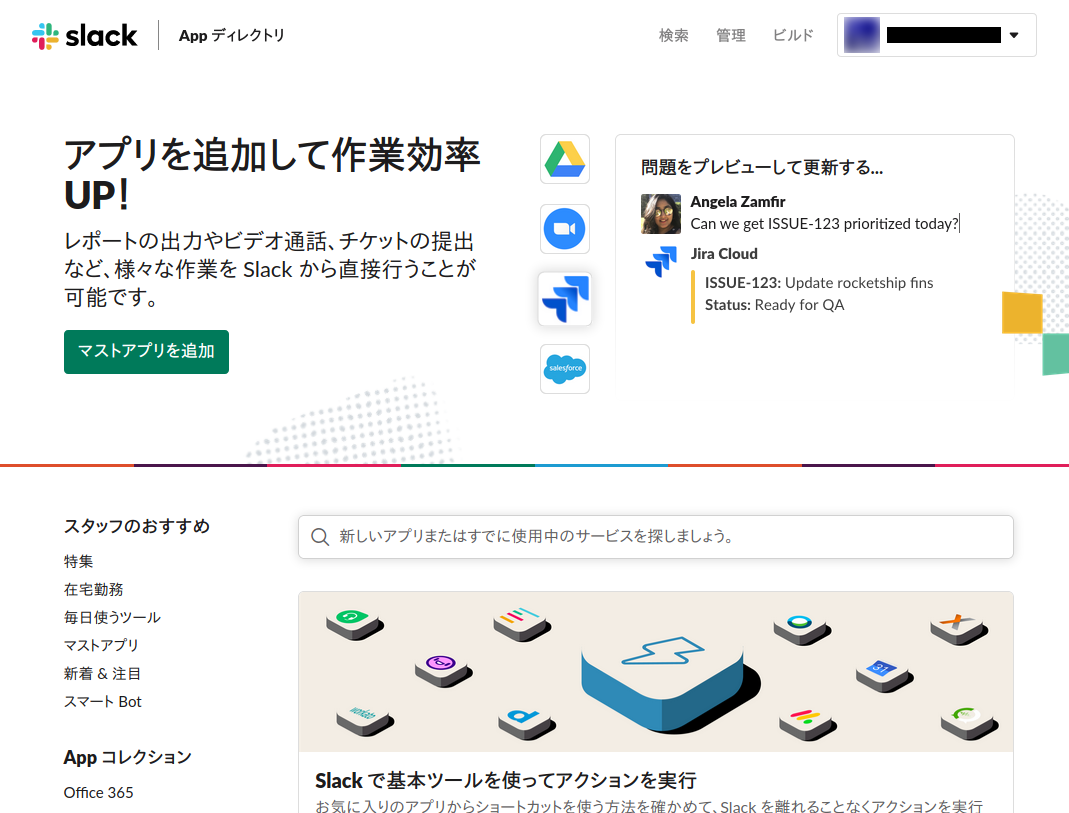Click the ISSUE-123 Update rocketship fins text
The height and width of the screenshot is (813, 1069).
pos(819,283)
